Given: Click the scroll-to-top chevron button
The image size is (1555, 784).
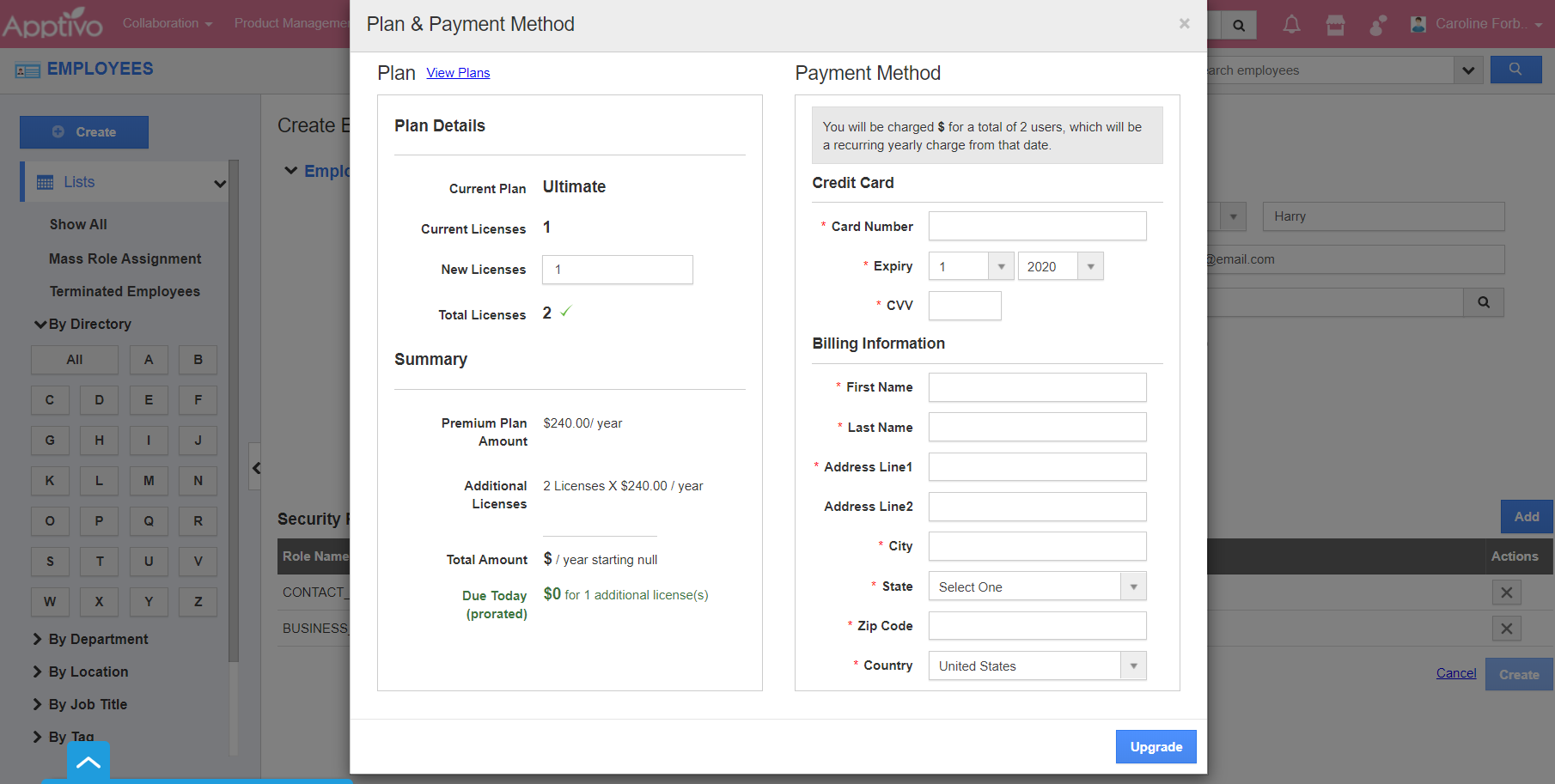Looking at the screenshot, I should click(x=88, y=762).
